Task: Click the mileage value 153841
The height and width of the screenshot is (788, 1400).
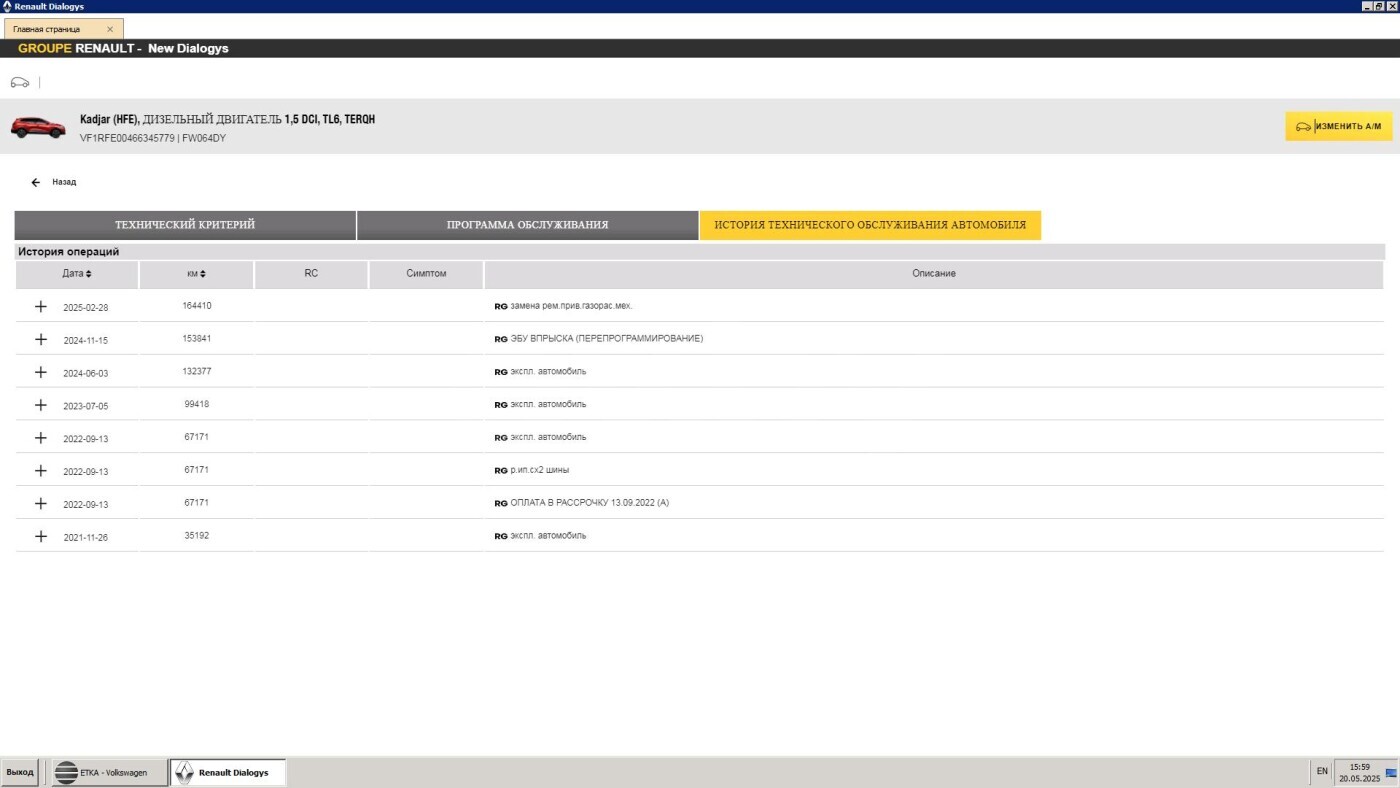Action: [196, 339]
